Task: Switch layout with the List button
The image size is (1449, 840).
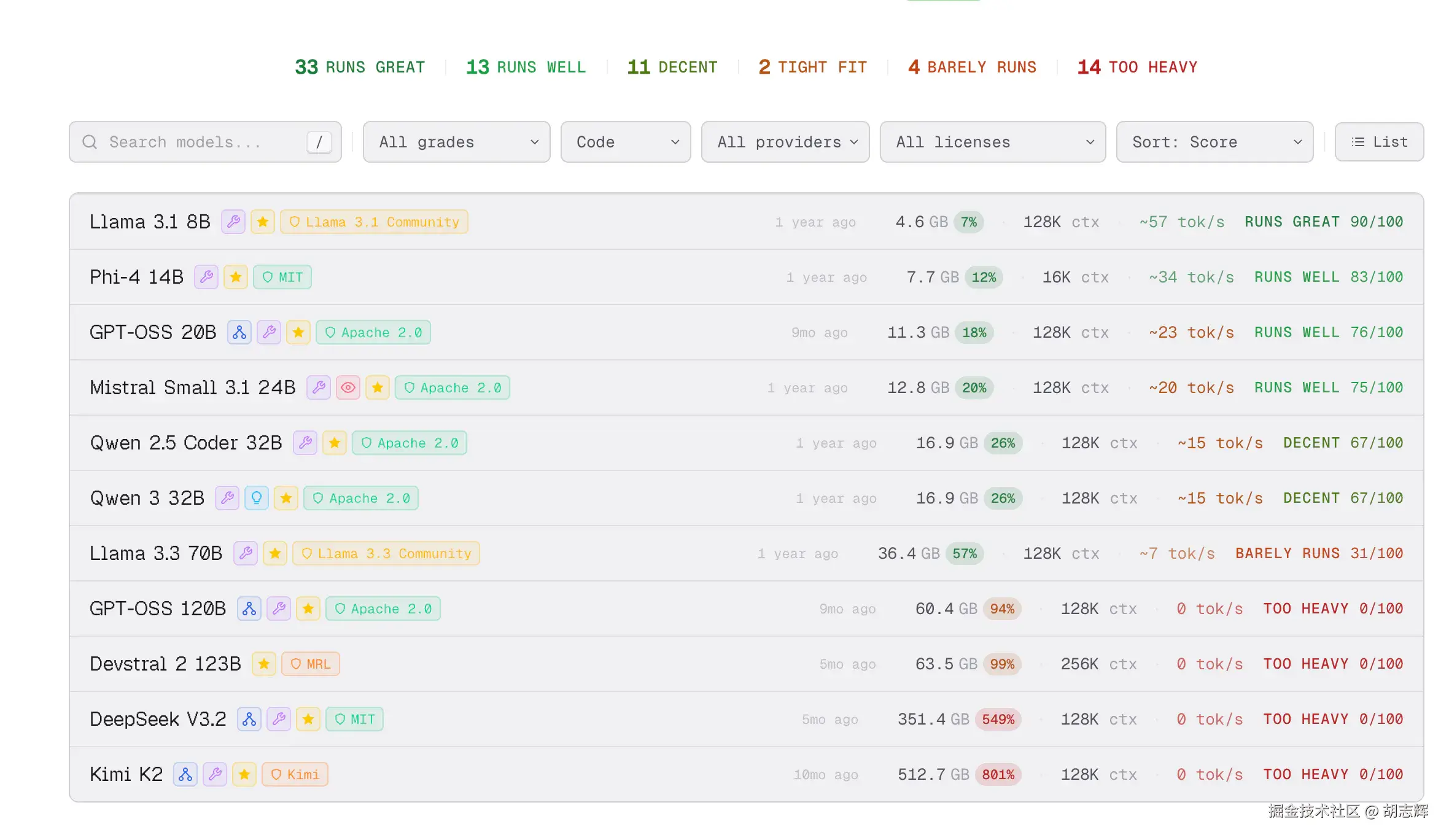Action: [x=1379, y=142]
